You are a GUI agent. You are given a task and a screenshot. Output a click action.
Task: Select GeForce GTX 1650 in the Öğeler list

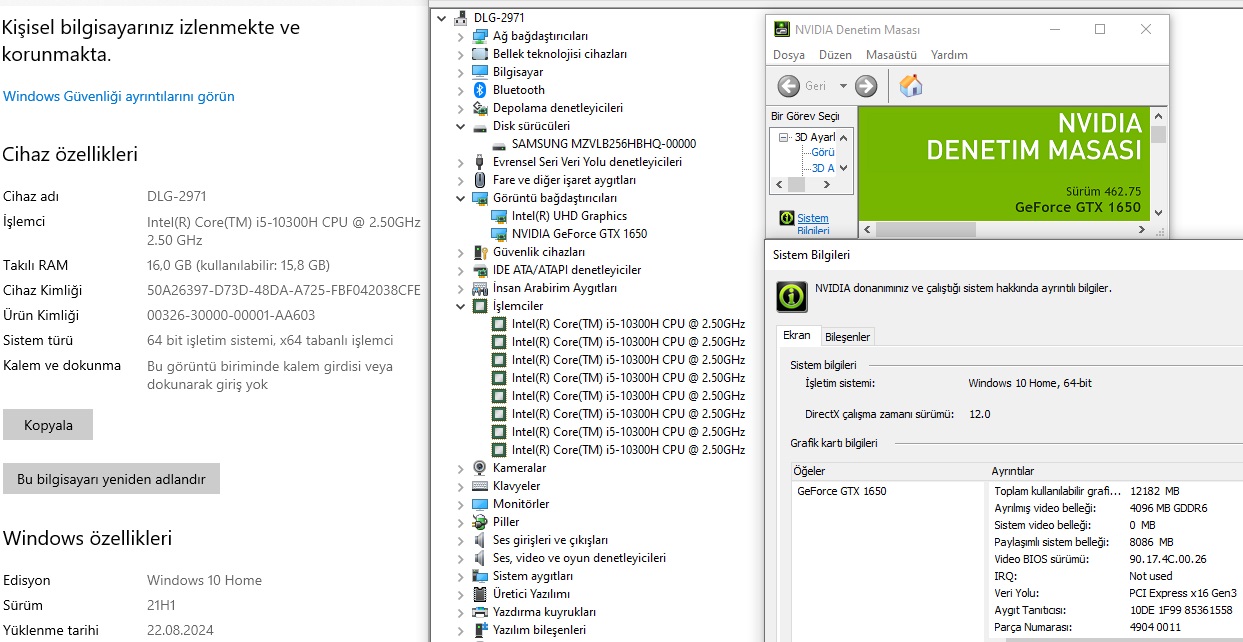(x=842, y=491)
